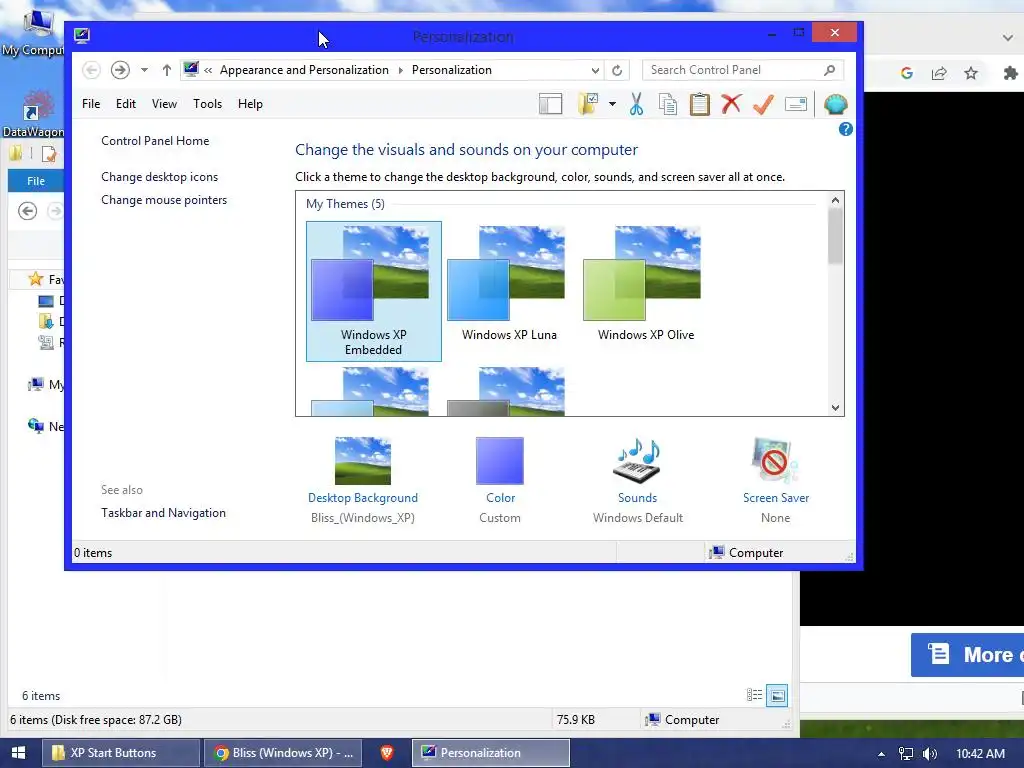Click the Cut scissors icon
Viewport: 1024px width, 768px height.
coord(636,104)
